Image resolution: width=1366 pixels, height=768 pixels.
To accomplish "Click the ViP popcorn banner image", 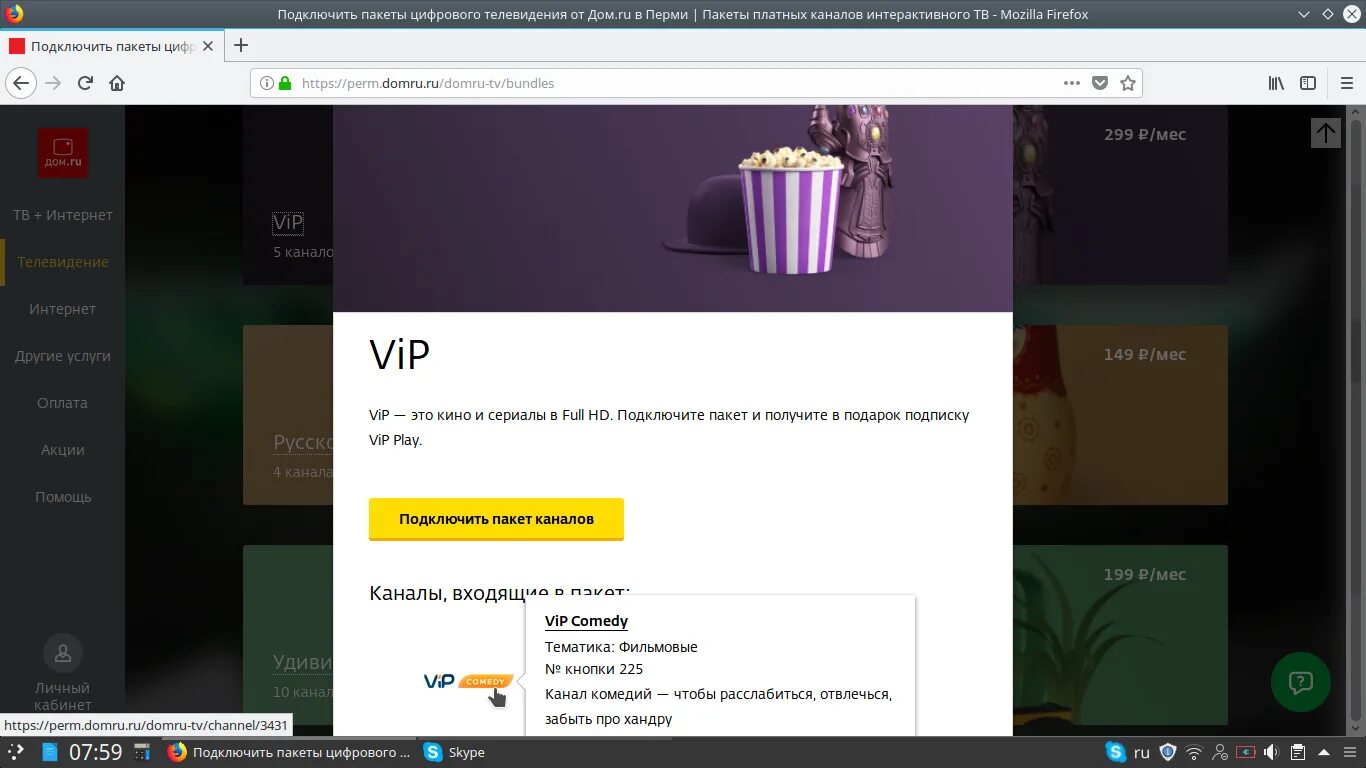I will point(673,208).
